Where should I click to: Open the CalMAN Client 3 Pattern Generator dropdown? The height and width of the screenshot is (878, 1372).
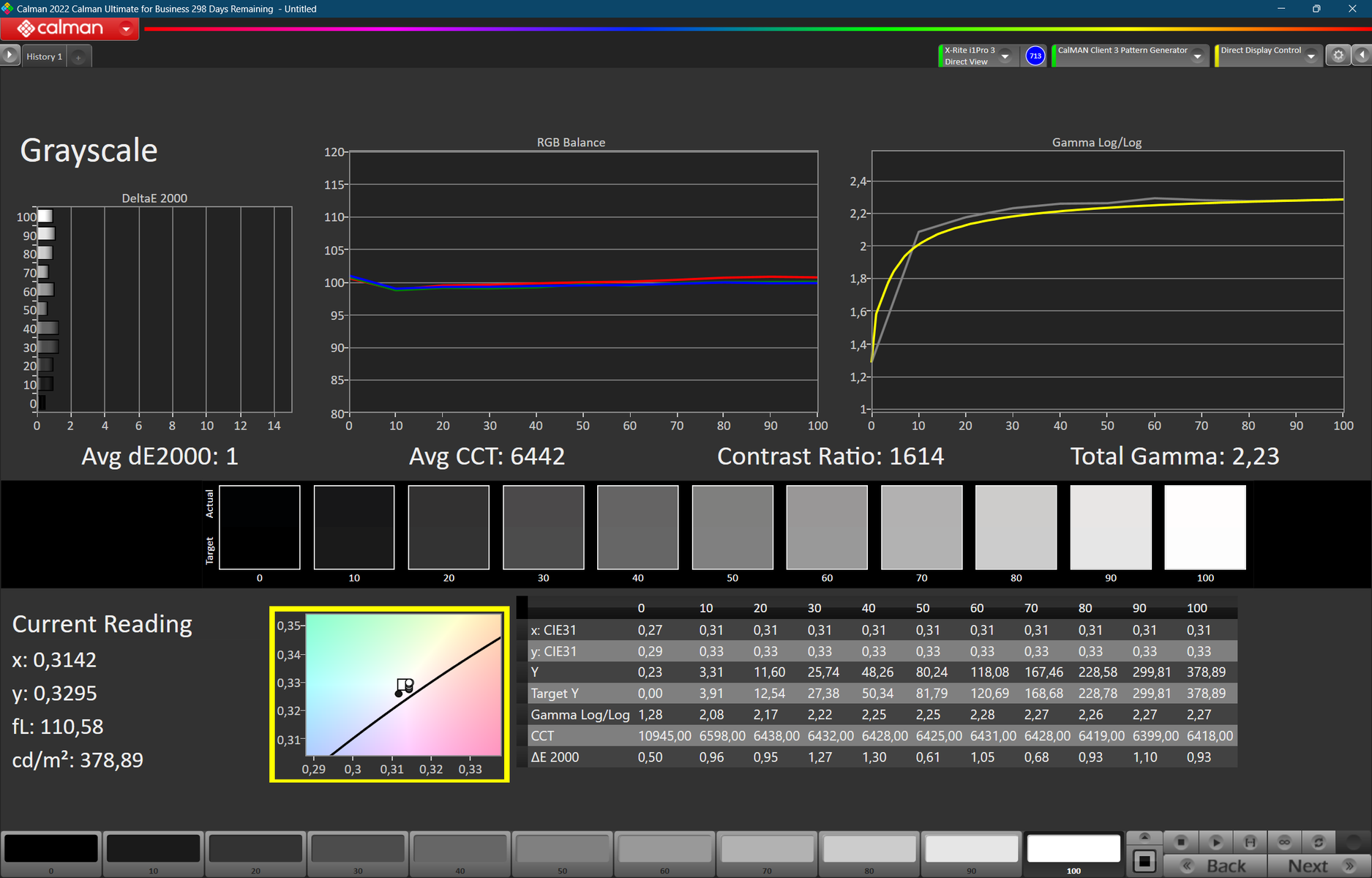[1198, 56]
